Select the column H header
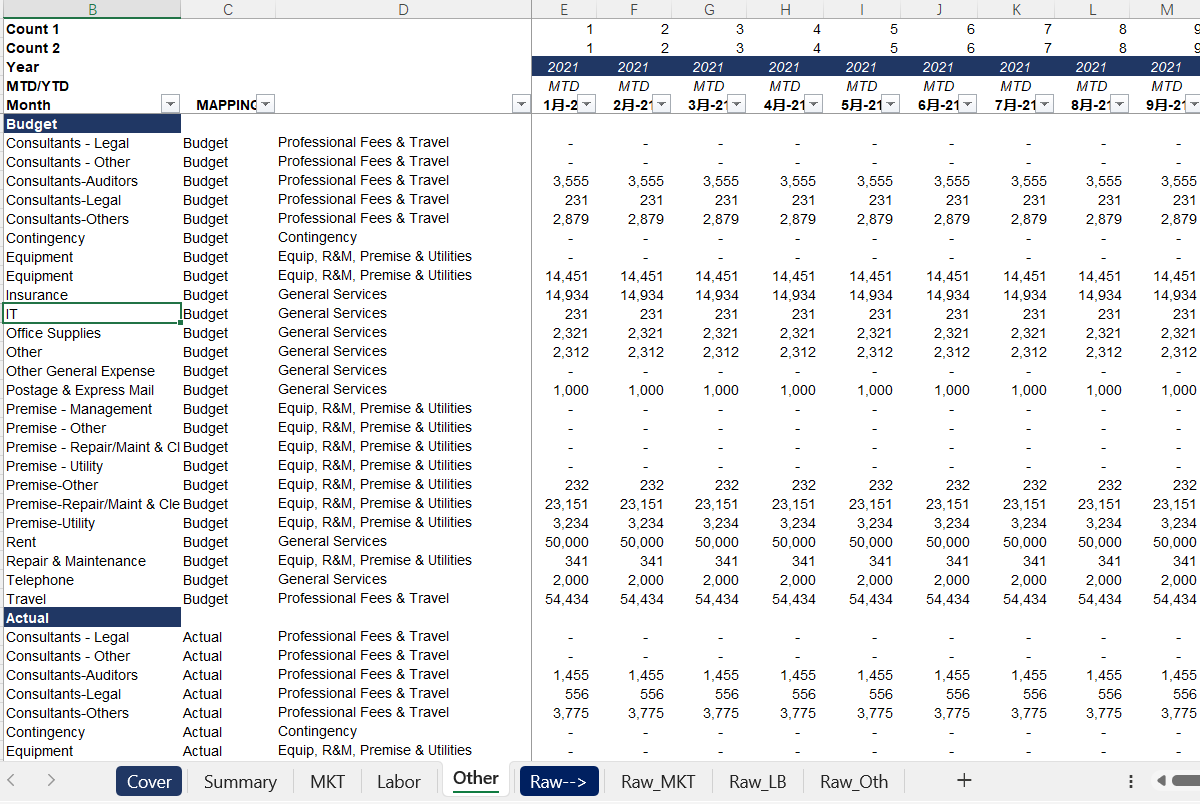The width and height of the screenshot is (1200, 804). (785, 9)
